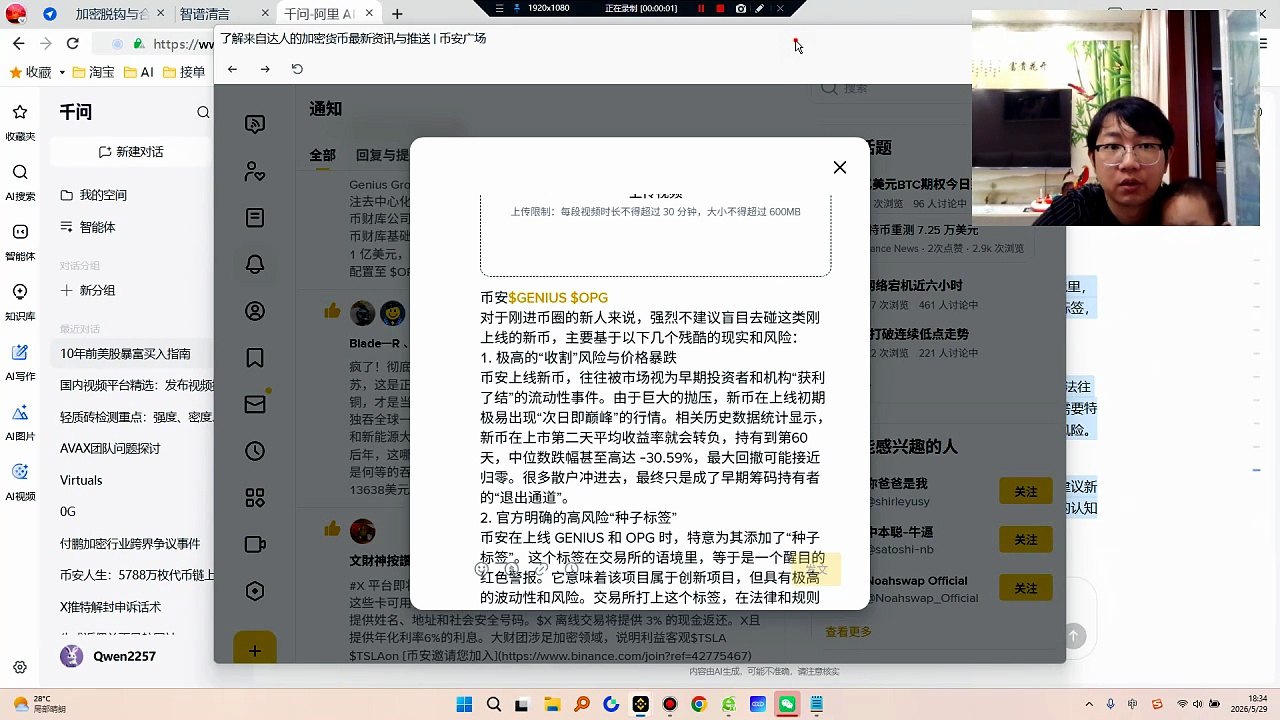This screenshot has width=1280, height=720.
Task: Take a screenshot with recorder camera icon
Action: (740, 8)
